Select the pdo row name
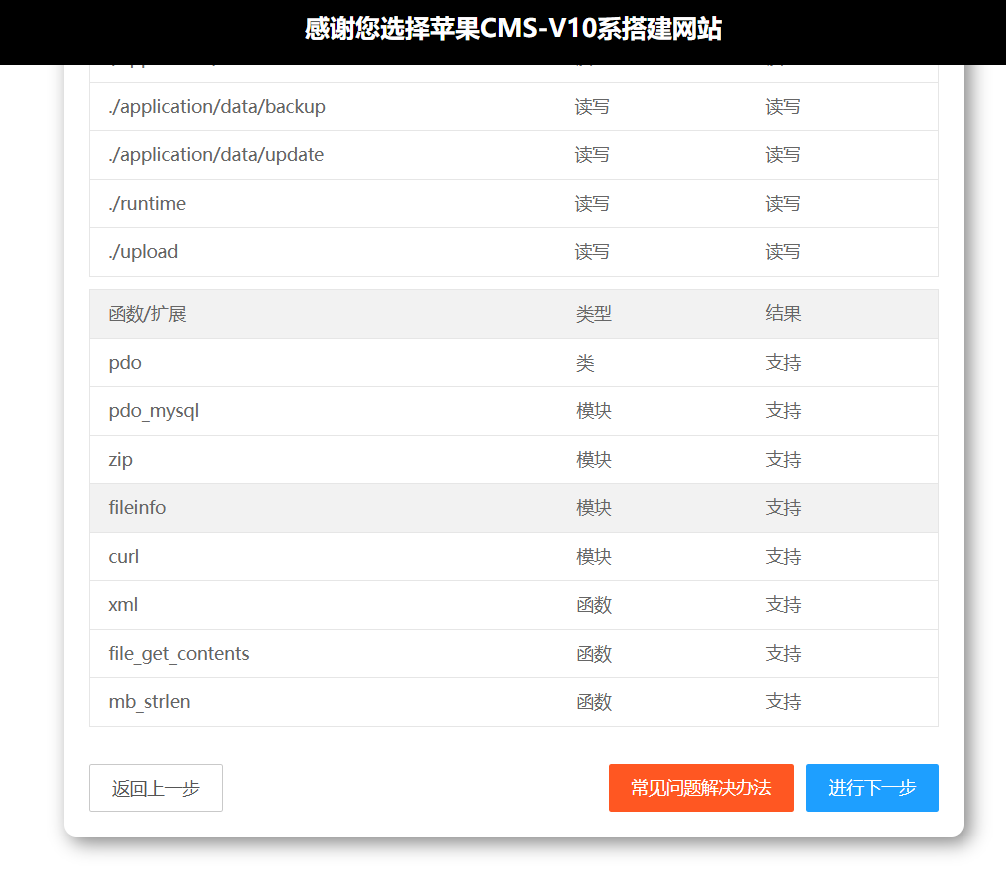Image resolution: width=1006 pixels, height=870 pixels. 125,363
